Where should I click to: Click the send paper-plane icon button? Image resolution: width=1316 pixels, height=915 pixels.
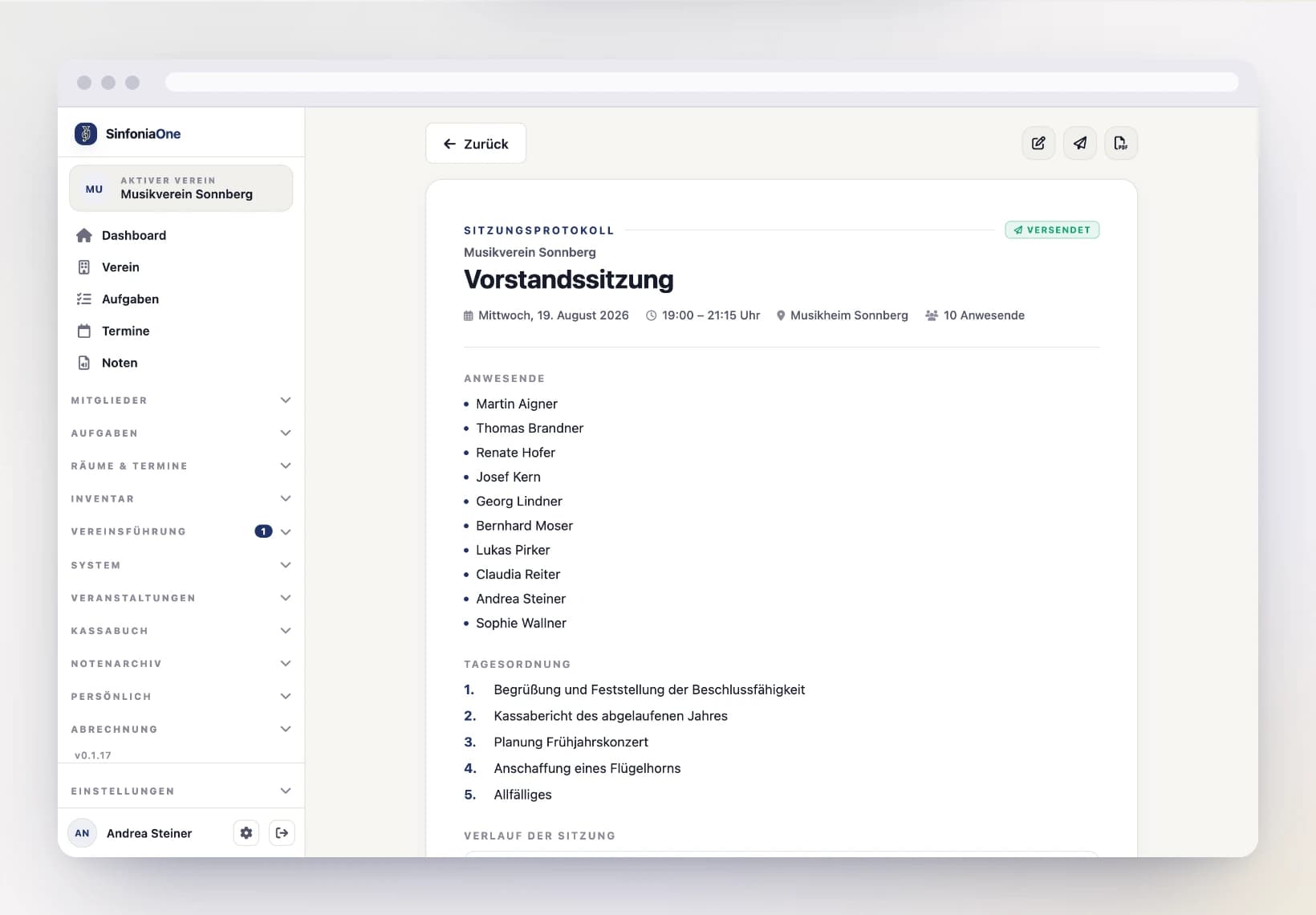tap(1080, 143)
